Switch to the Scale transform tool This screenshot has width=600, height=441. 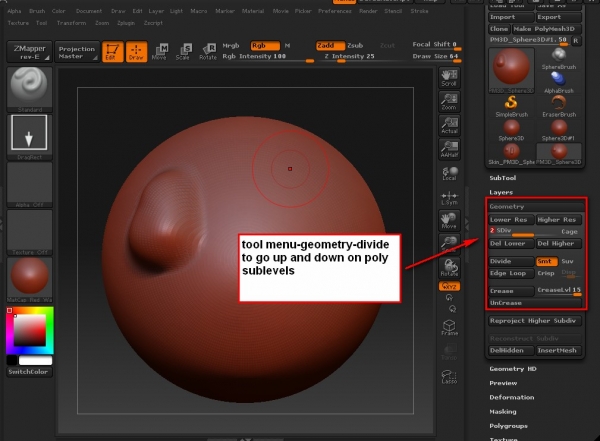pos(183,52)
